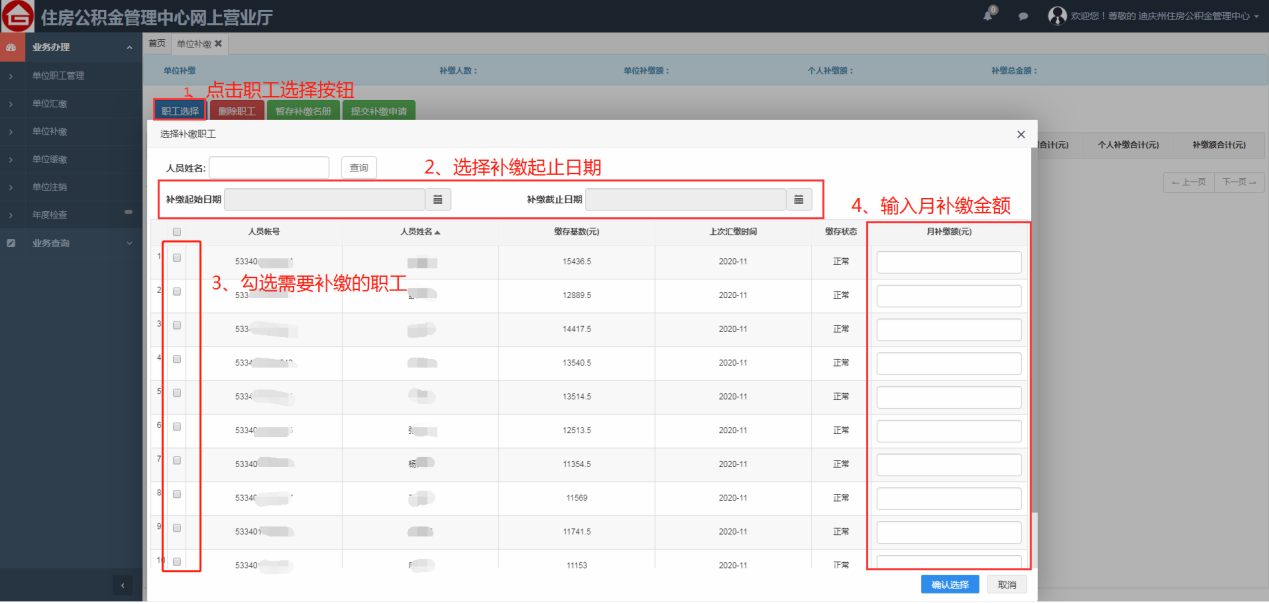This screenshot has width=1269, height=604.
Task: Collapse the 业务办理 sidebar section
Action: (129, 47)
